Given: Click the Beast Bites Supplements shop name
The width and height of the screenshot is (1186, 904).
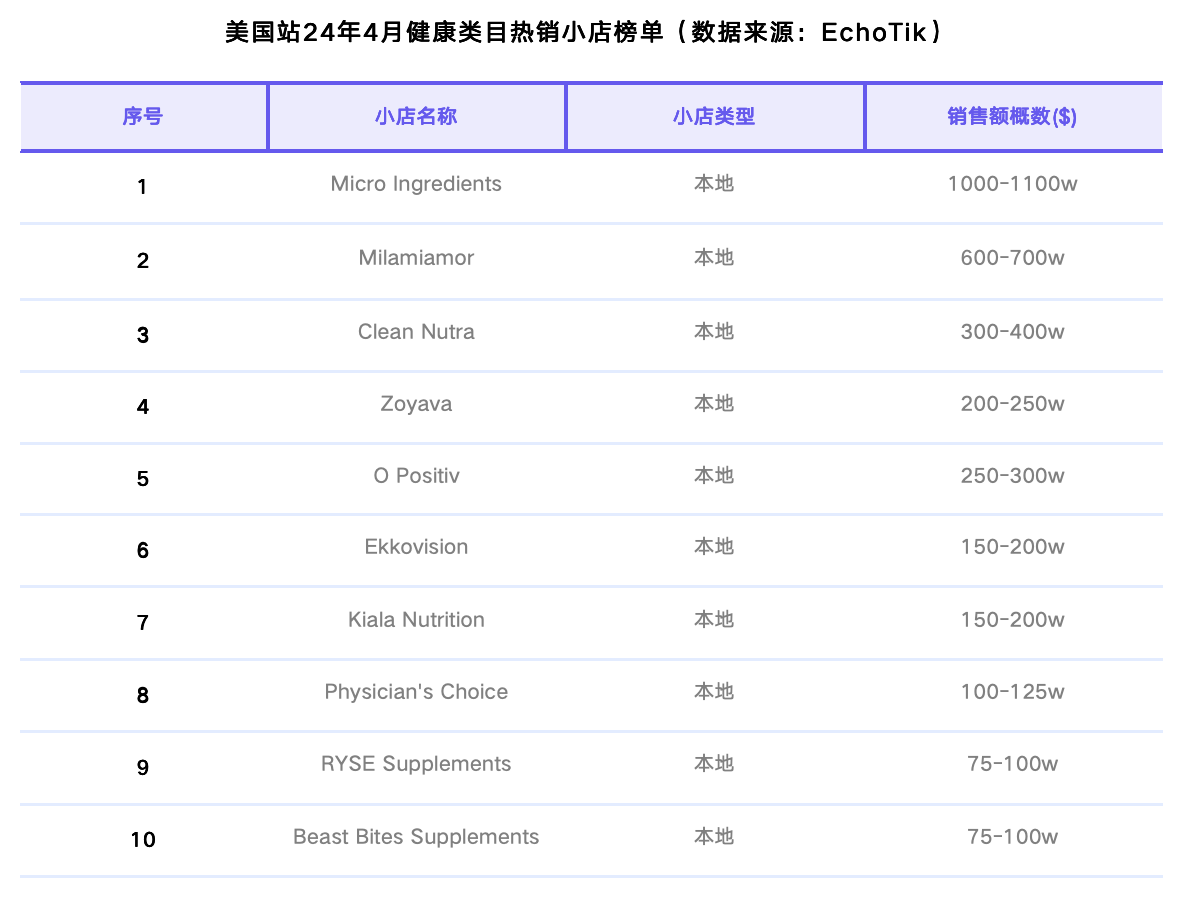Looking at the screenshot, I should point(416,837).
